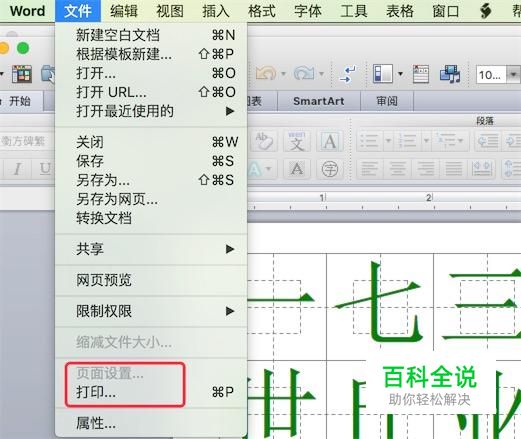Screen dimensions: 521x439
Task: Toggle show formatting marks icon
Action: (x=348, y=74)
